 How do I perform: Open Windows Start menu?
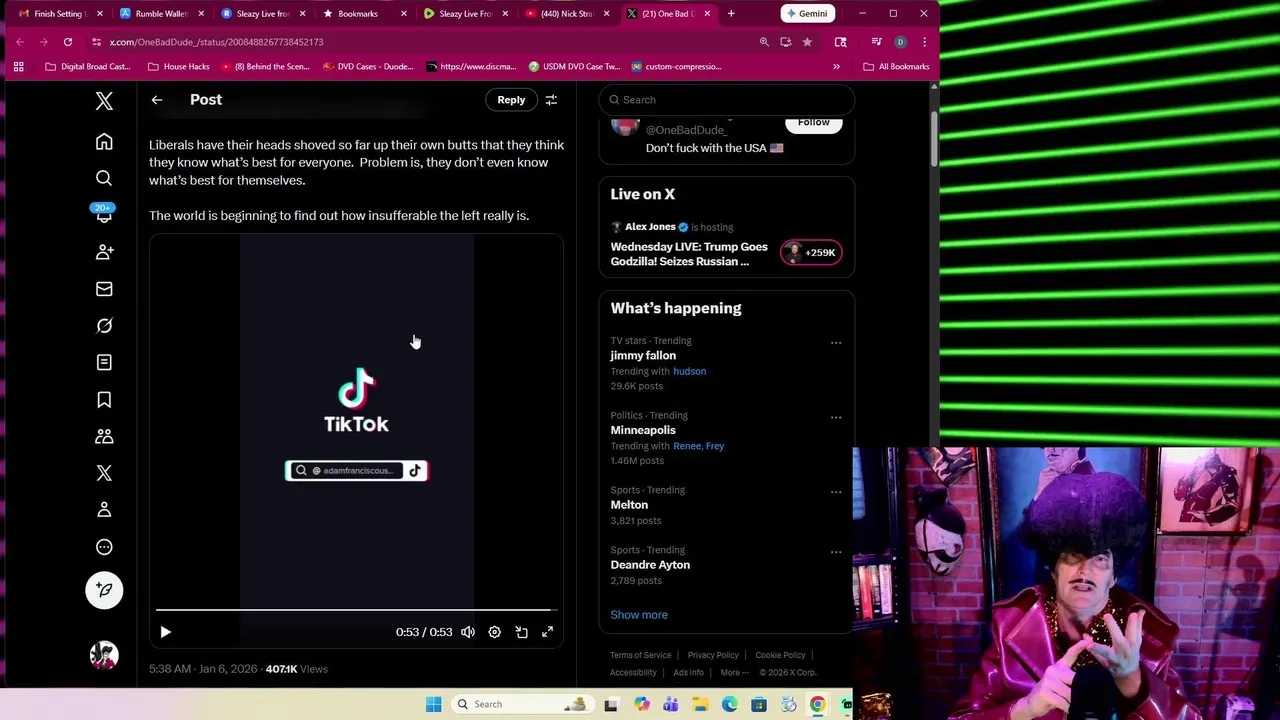point(433,704)
